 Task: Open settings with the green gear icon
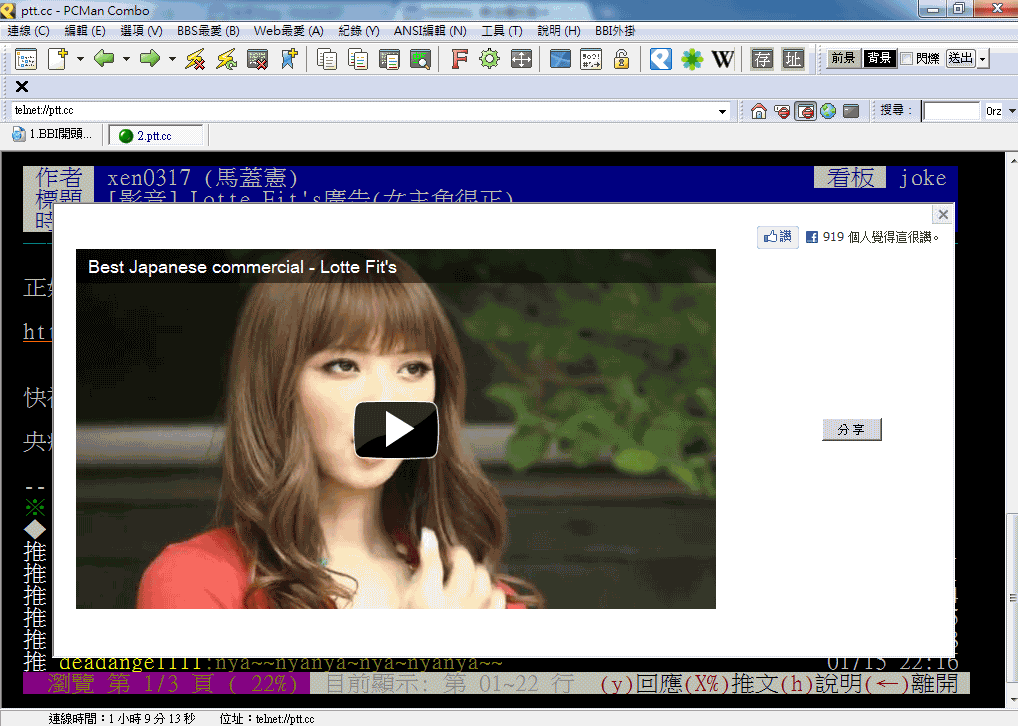pos(490,59)
